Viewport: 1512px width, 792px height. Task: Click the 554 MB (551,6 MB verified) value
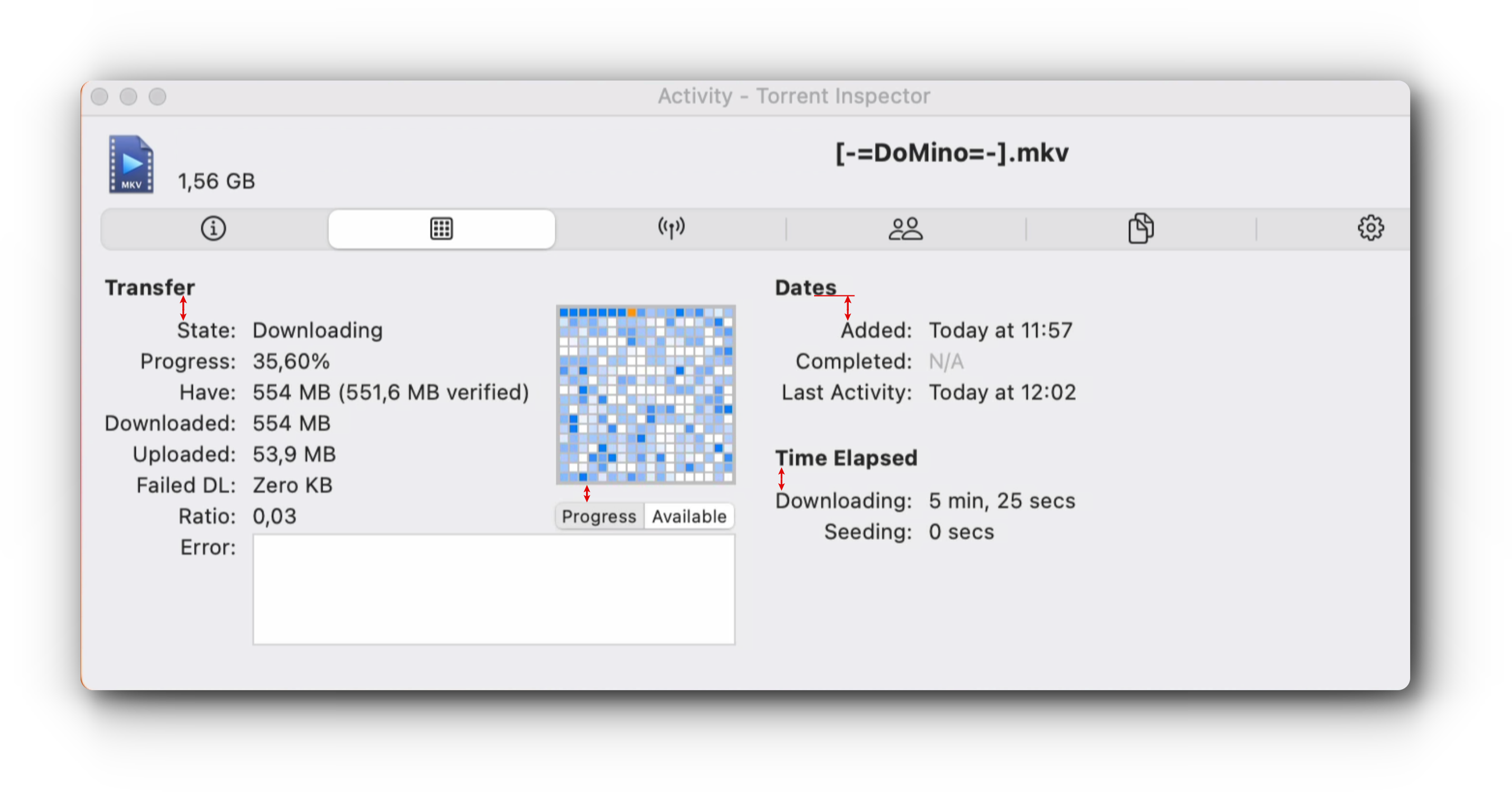(391, 392)
